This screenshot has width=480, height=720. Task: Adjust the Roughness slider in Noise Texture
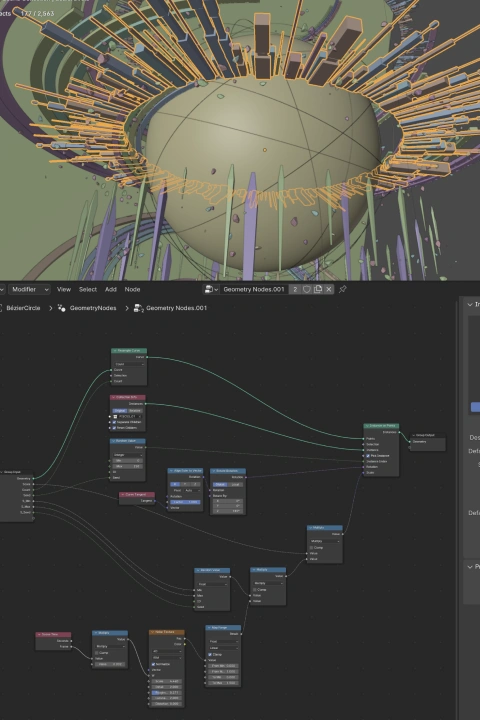(167, 692)
